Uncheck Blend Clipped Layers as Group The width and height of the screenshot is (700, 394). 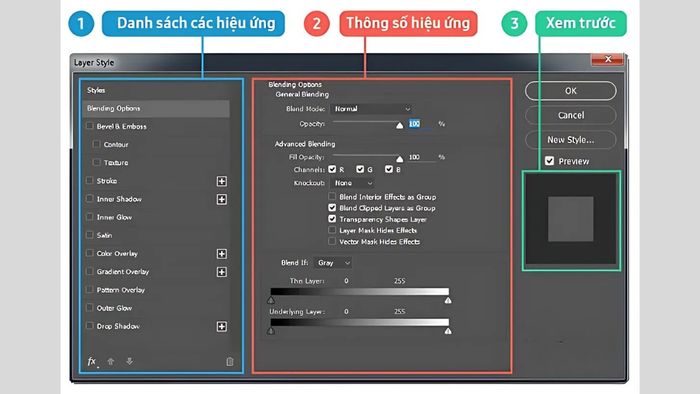pos(332,207)
